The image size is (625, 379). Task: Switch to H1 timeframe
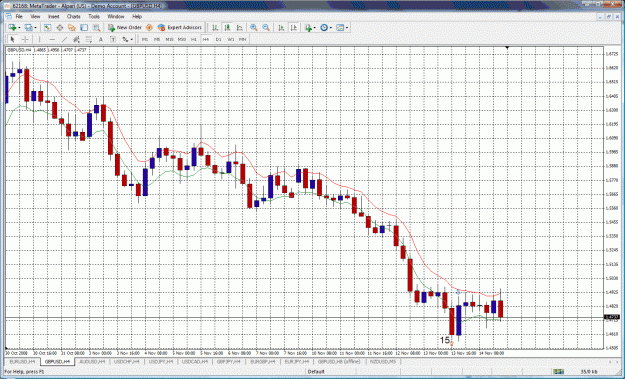[x=194, y=39]
